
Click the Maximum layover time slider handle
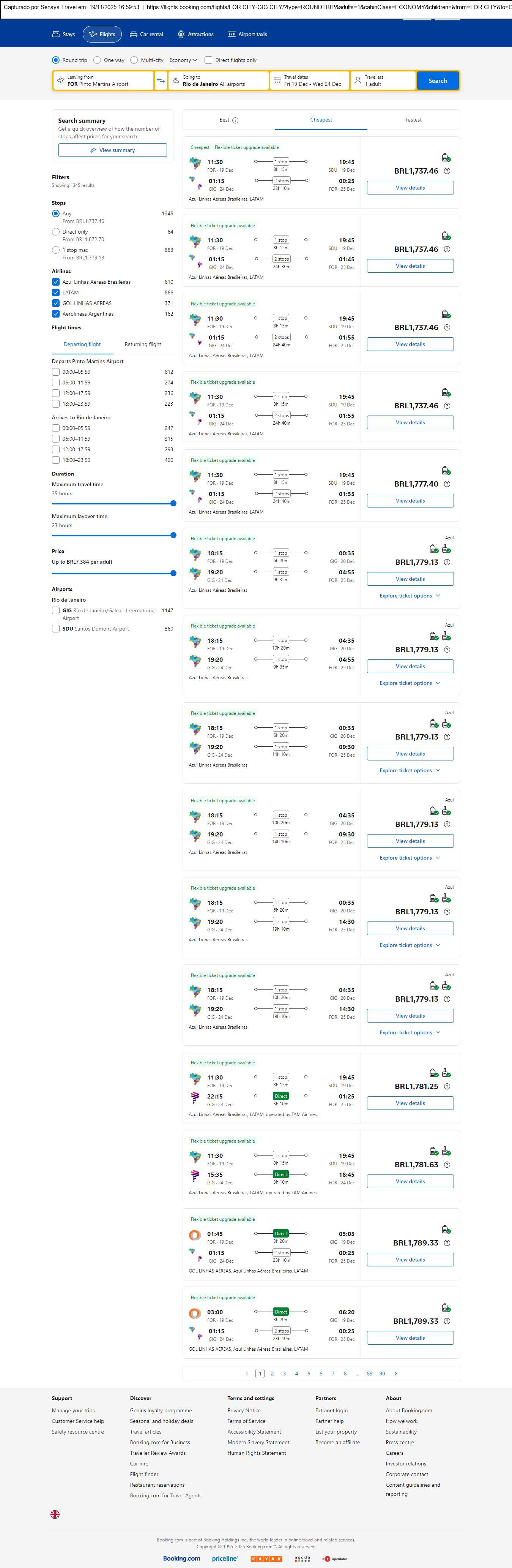point(173,536)
